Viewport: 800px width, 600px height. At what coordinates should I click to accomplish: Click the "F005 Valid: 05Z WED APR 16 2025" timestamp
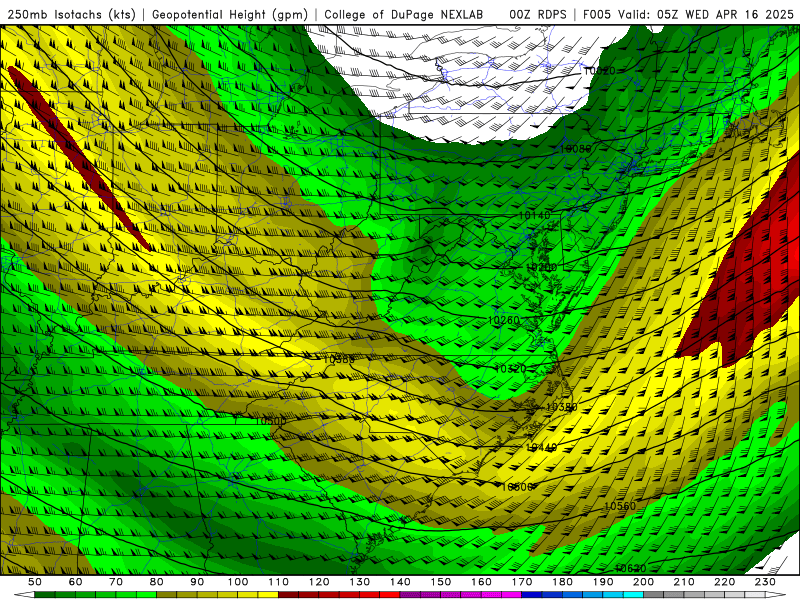(x=688, y=14)
